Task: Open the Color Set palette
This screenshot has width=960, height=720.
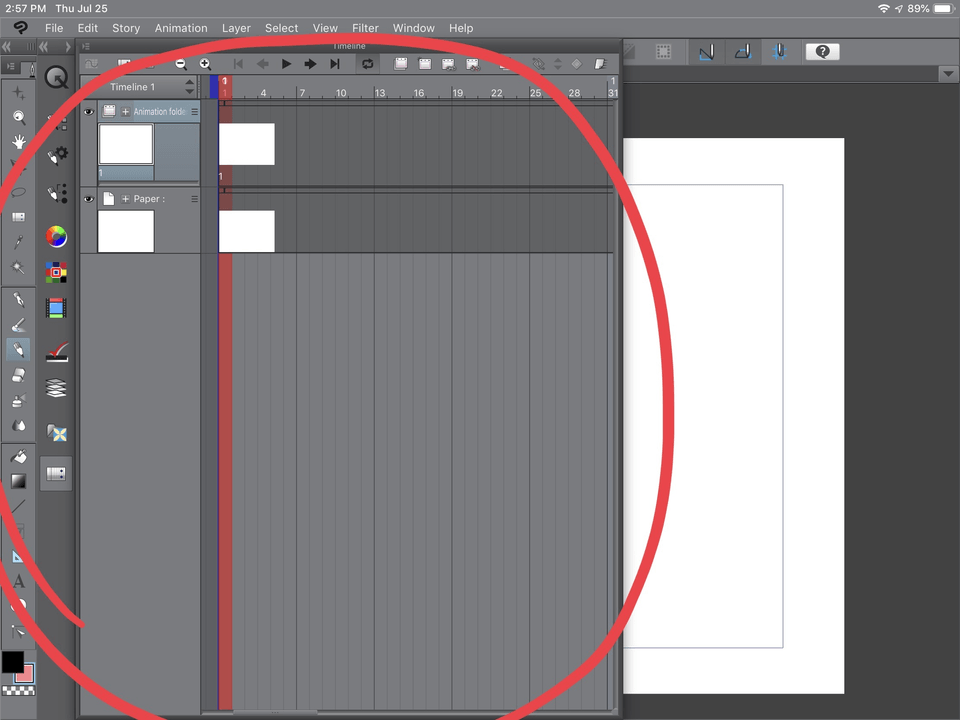Action: coord(56,272)
